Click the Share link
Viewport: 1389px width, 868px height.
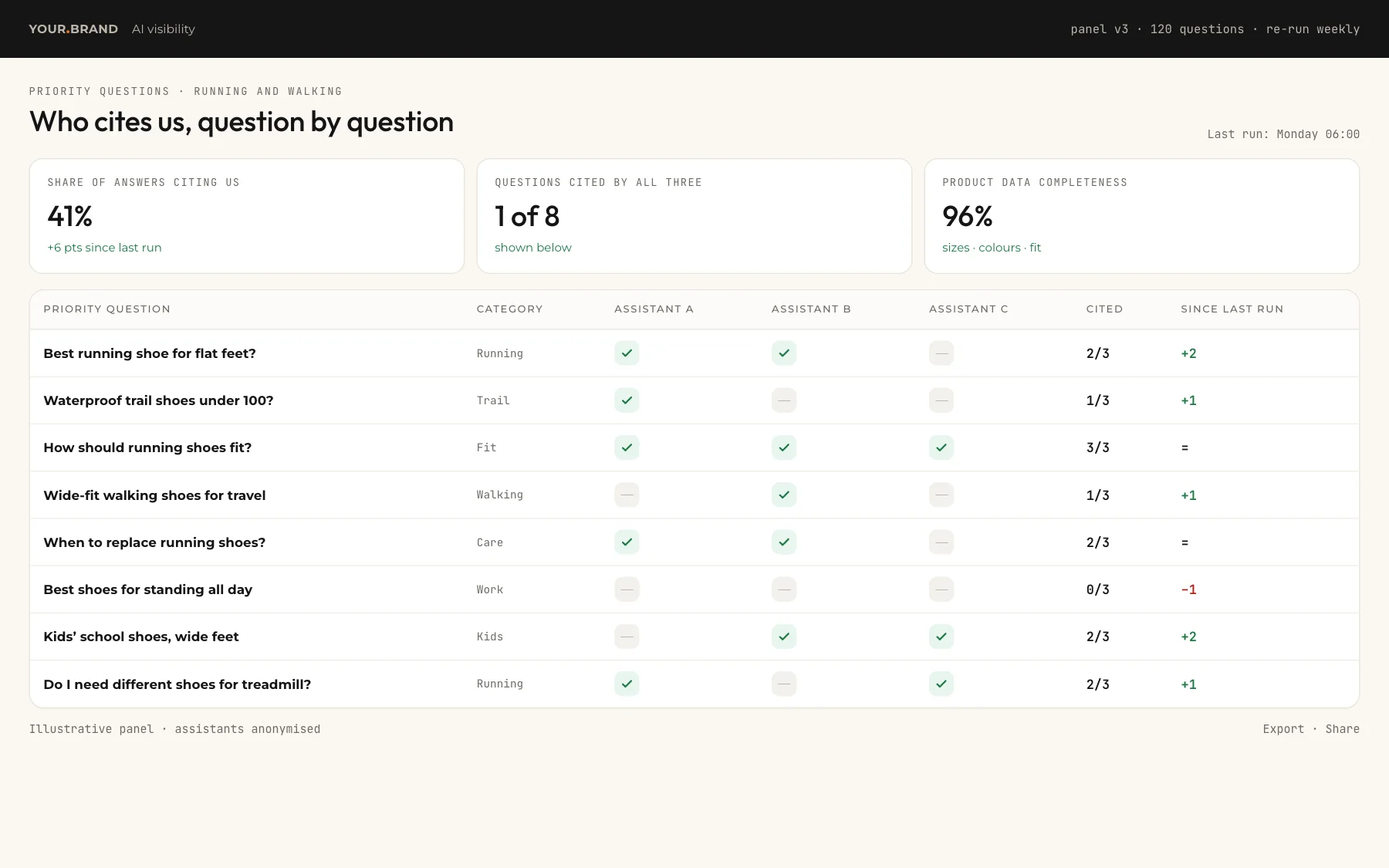tap(1343, 729)
